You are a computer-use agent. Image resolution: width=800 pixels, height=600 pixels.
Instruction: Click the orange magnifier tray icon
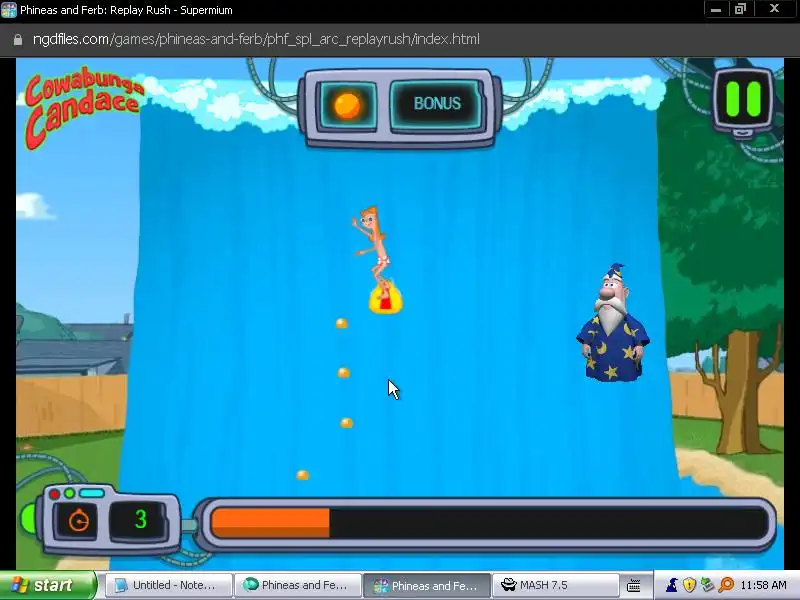[x=726, y=585]
